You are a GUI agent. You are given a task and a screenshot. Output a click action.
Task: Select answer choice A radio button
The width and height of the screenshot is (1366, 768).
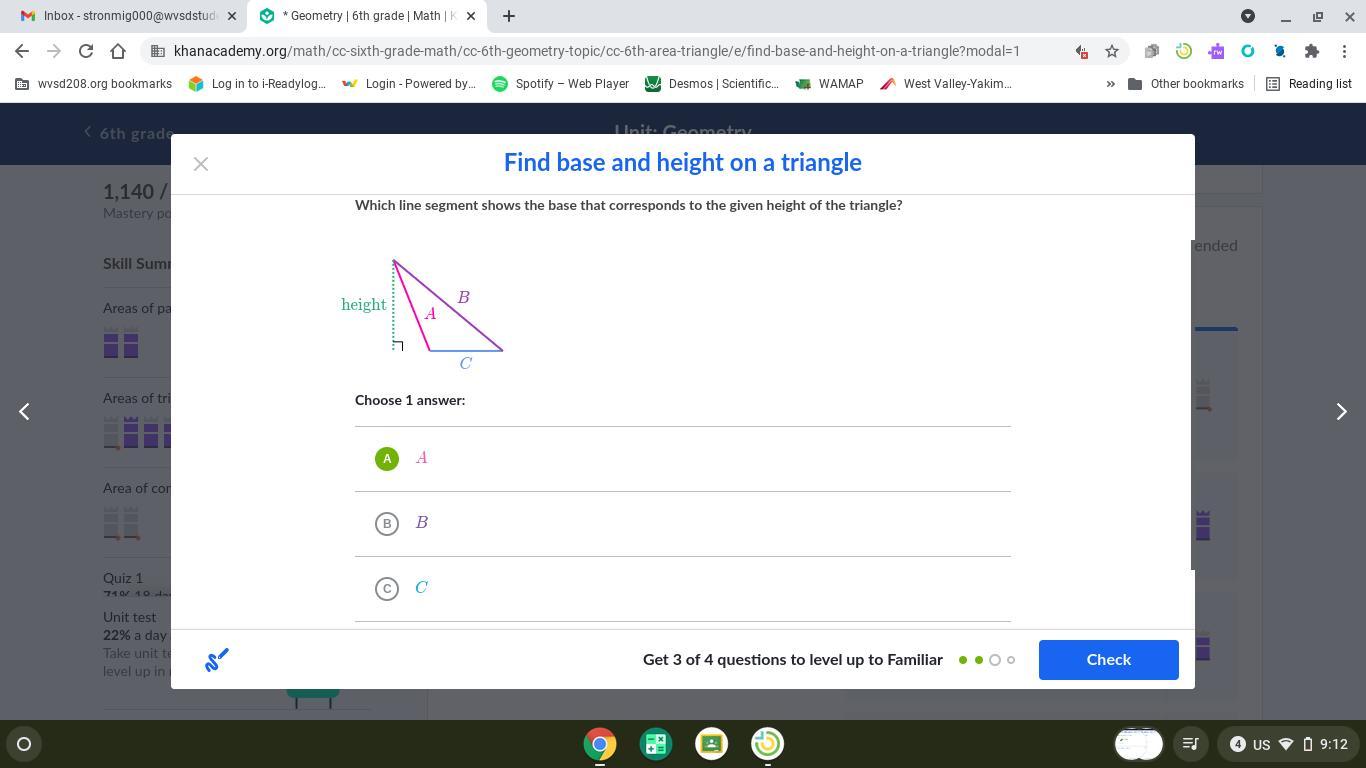click(x=387, y=459)
